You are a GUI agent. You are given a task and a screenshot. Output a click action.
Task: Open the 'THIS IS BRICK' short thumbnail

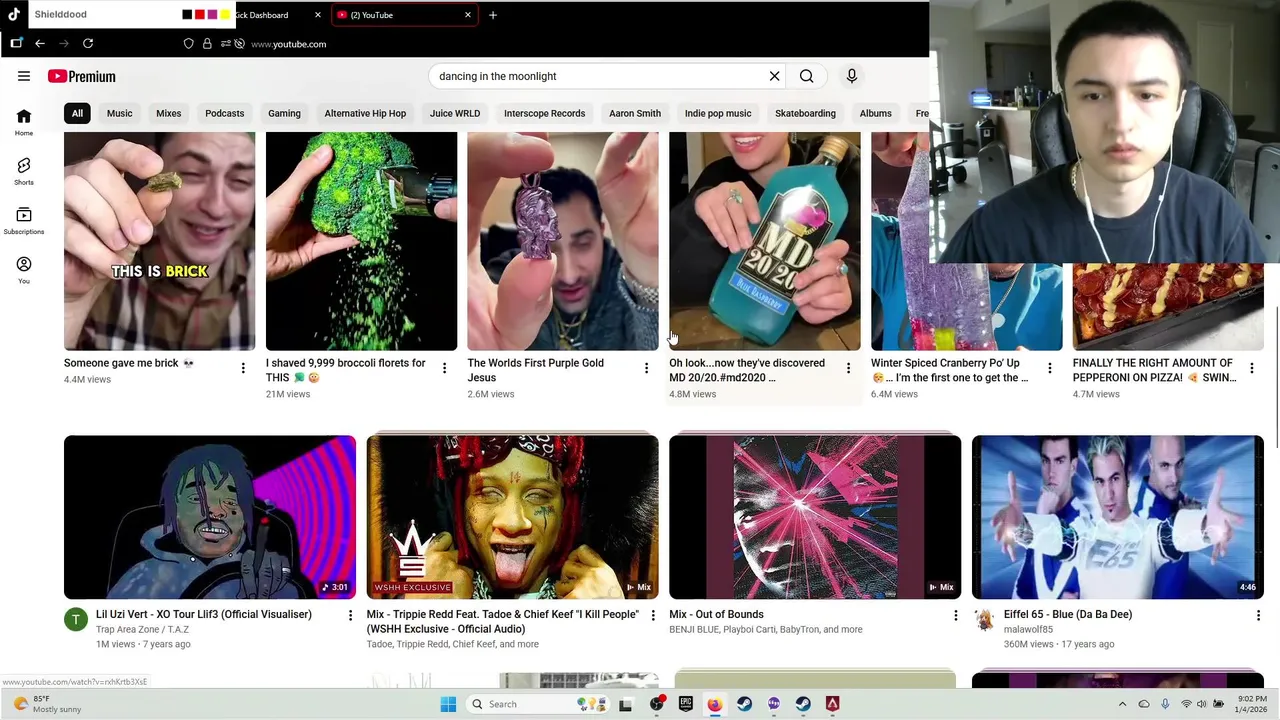(x=160, y=241)
